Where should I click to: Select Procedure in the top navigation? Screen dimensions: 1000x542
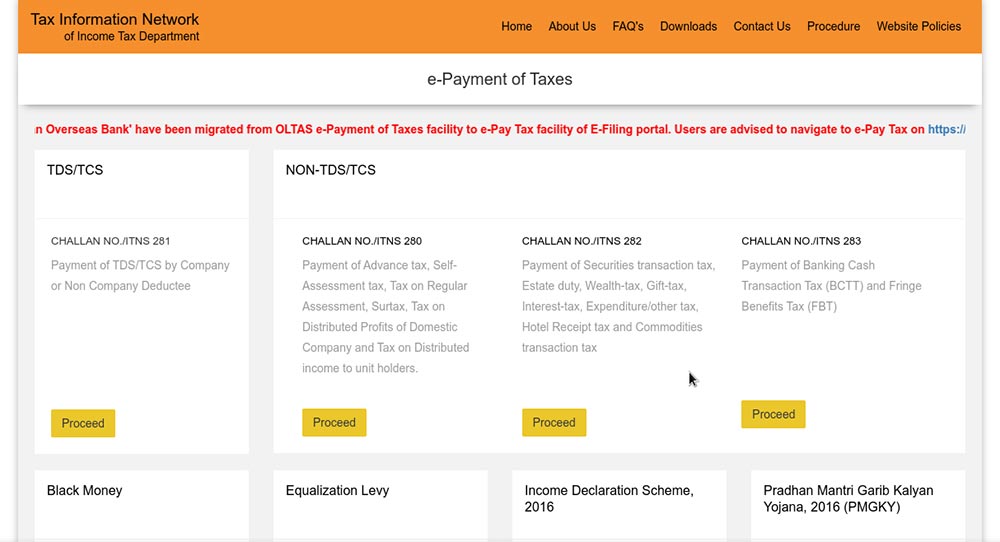pyautogui.click(x=833, y=26)
